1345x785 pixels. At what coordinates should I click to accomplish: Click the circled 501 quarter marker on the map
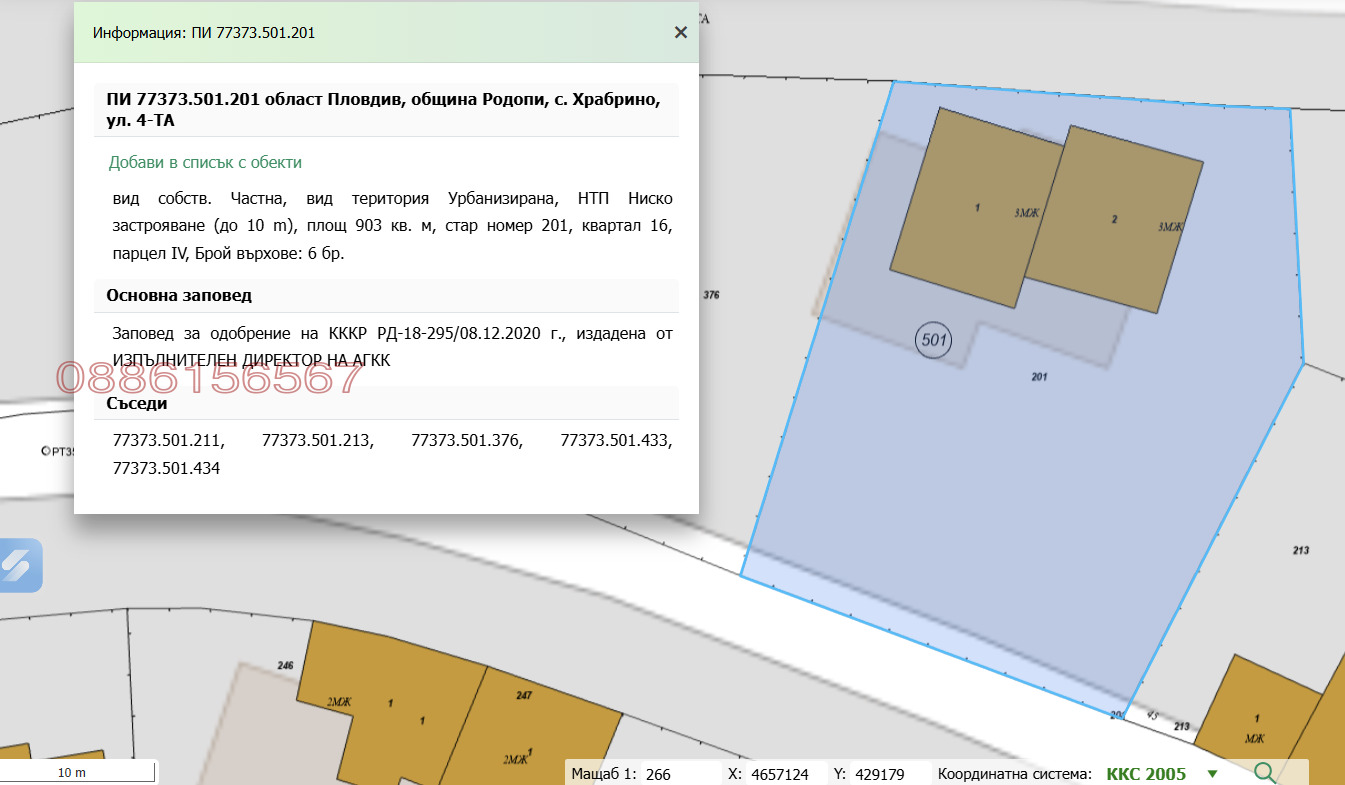tap(933, 340)
